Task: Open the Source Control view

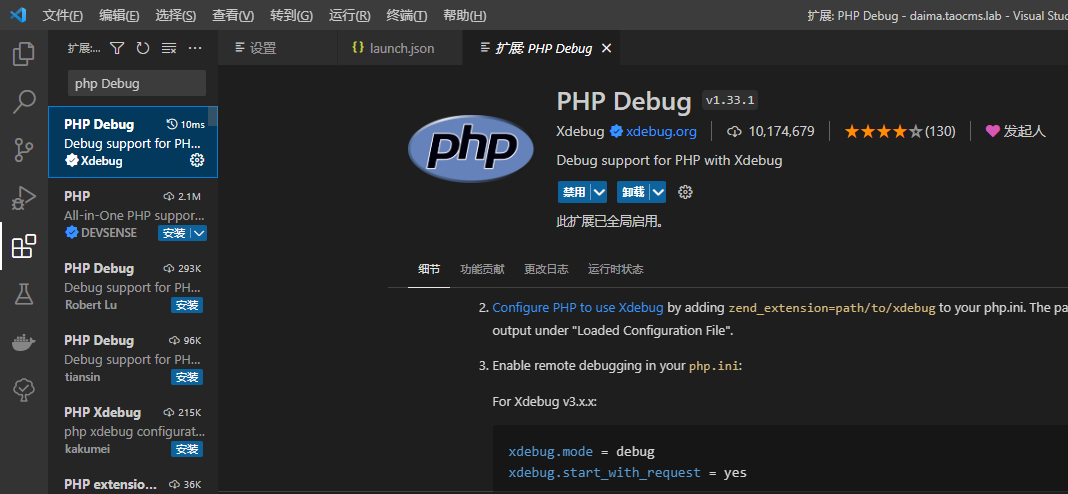Action: tap(24, 149)
